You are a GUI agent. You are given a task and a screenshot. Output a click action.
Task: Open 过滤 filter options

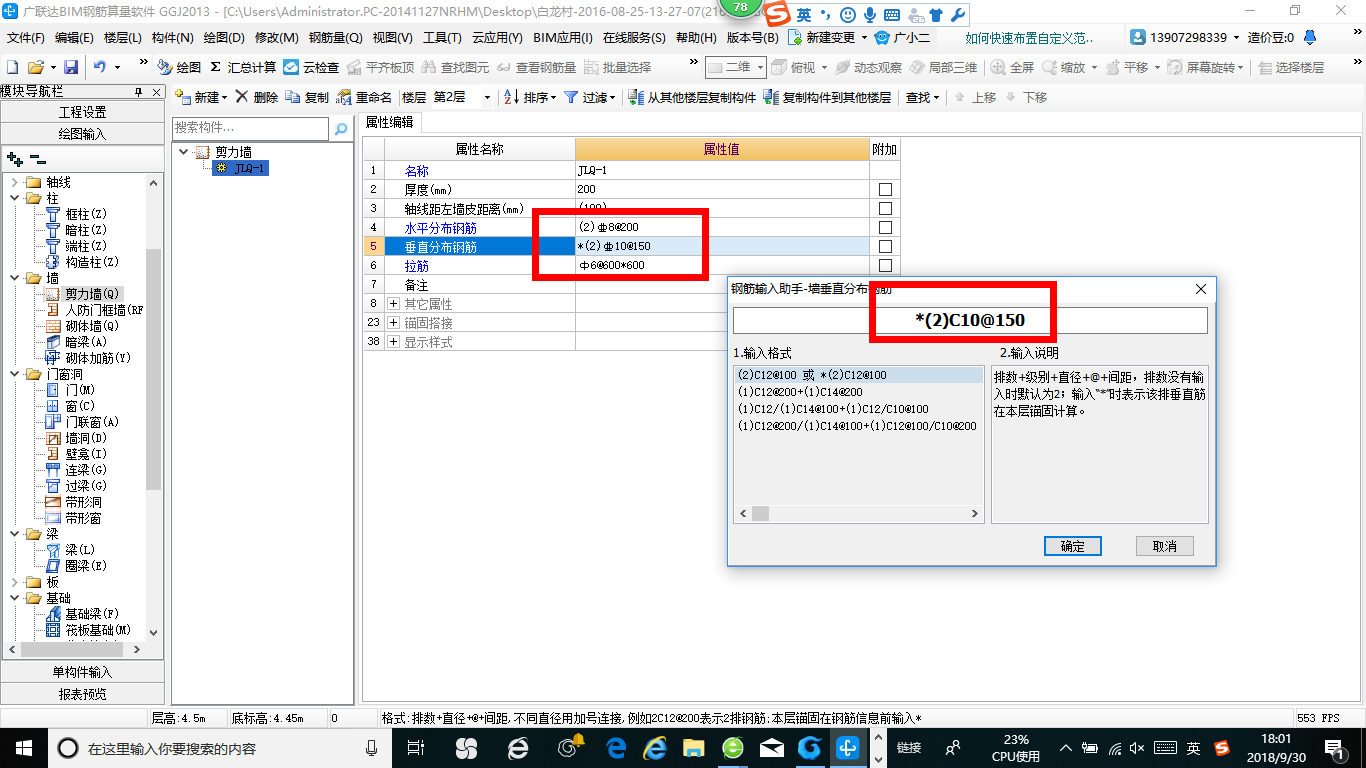[x=590, y=97]
